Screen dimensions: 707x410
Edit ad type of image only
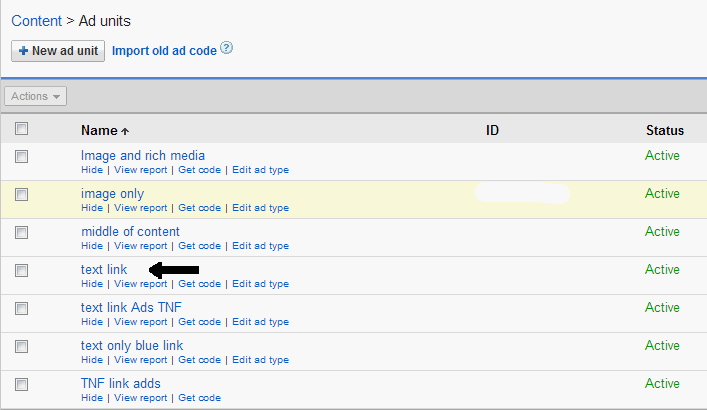[261, 208]
